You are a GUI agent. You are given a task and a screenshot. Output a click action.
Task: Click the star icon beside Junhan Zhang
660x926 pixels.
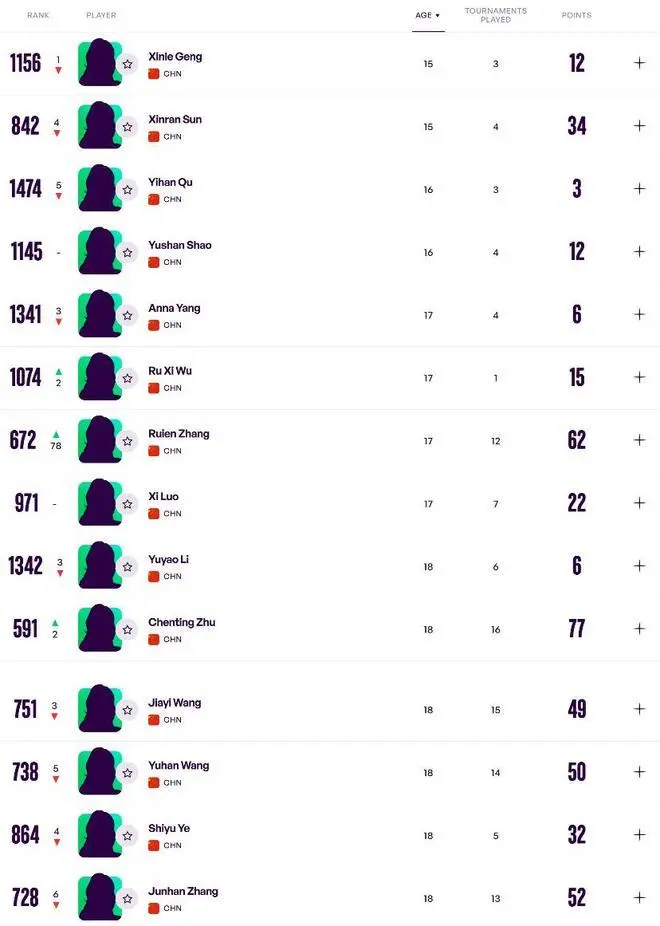coord(127,899)
